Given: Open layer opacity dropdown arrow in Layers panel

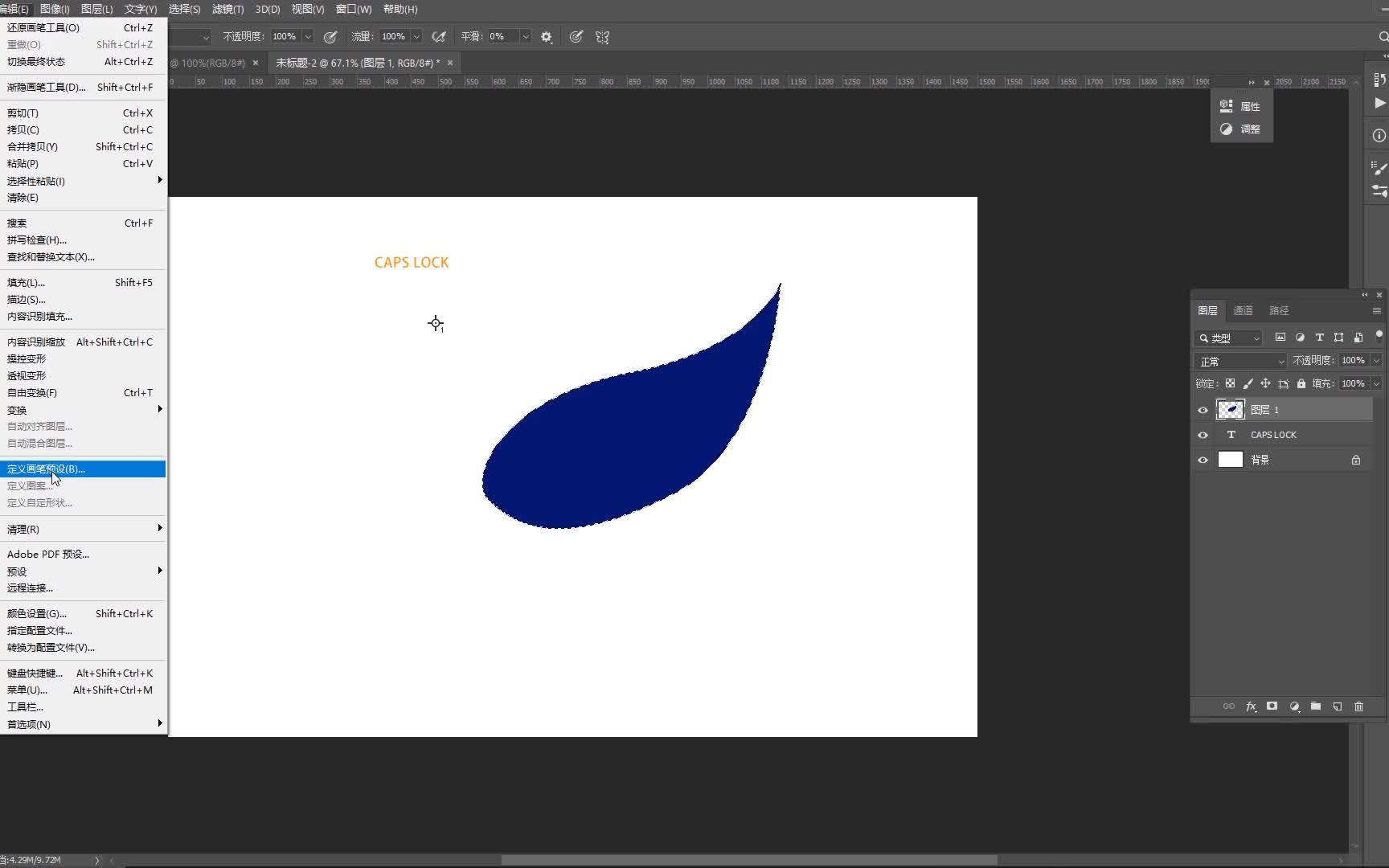Looking at the screenshot, I should tap(1376, 360).
